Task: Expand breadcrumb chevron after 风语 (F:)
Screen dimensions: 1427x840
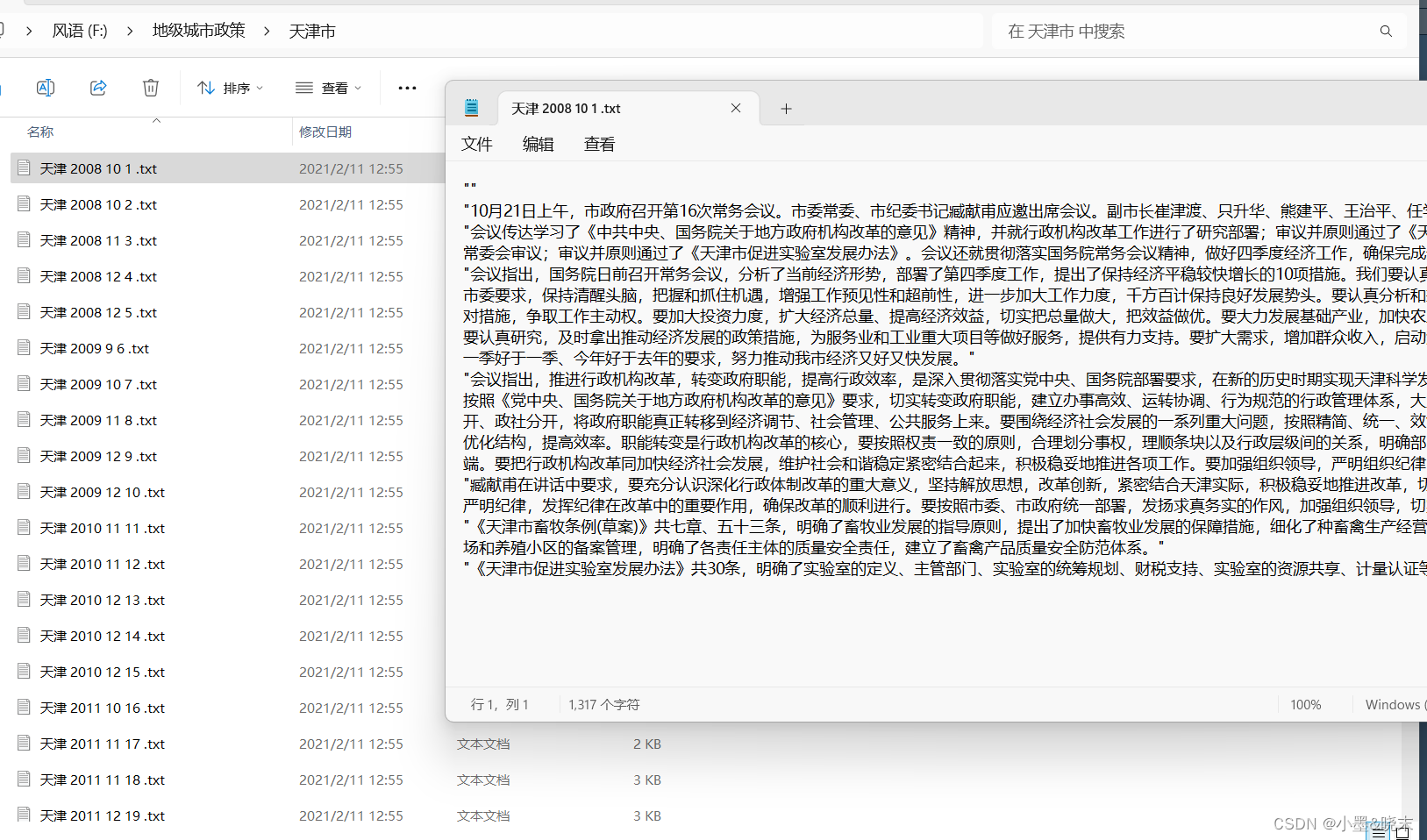Action: tap(130, 31)
